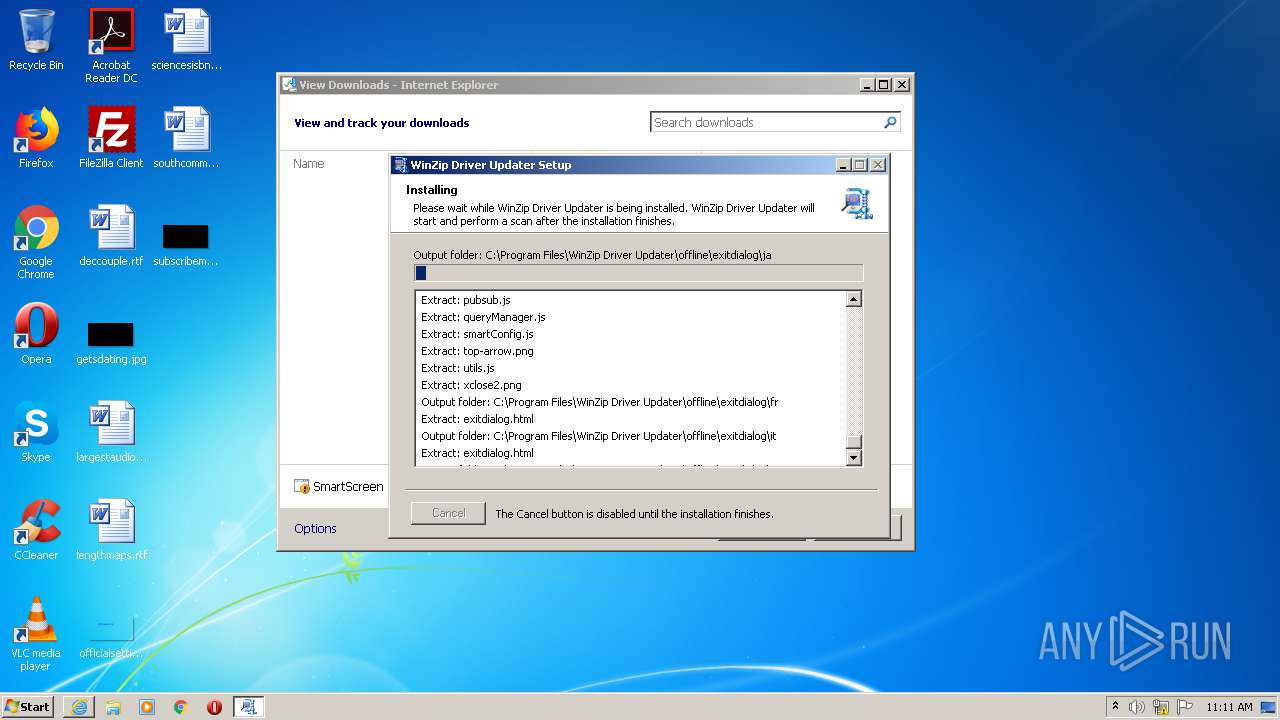Click the install log scrollbar thumb
Image resolution: width=1280 pixels, height=720 pixels.
(x=853, y=442)
